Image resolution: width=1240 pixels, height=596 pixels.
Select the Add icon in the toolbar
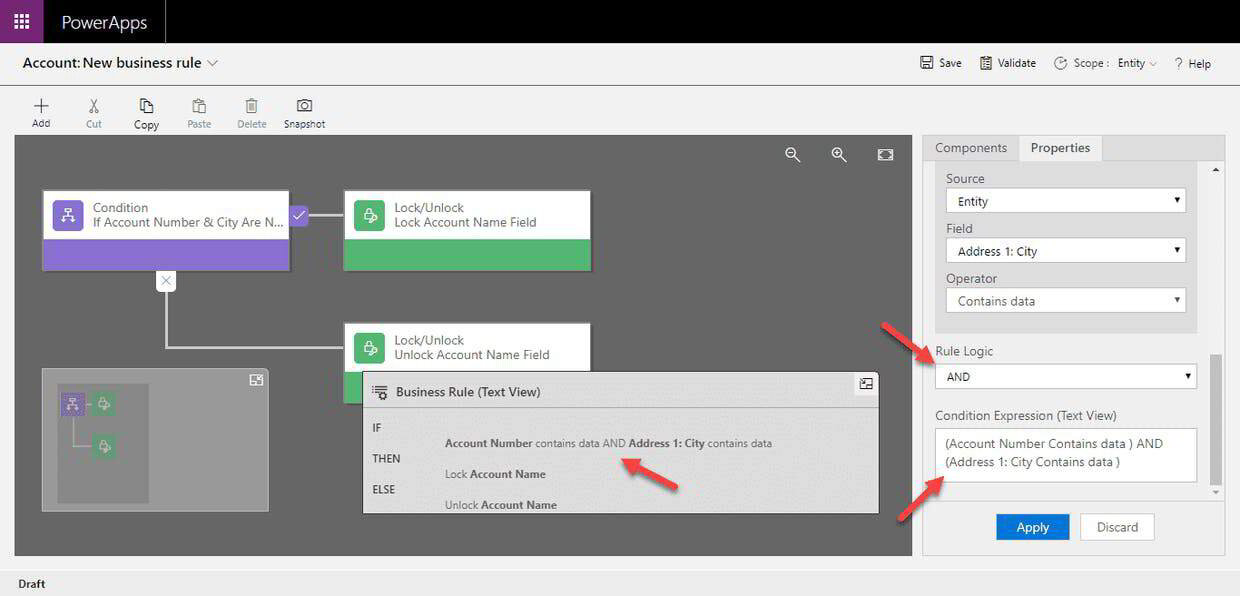(x=40, y=110)
